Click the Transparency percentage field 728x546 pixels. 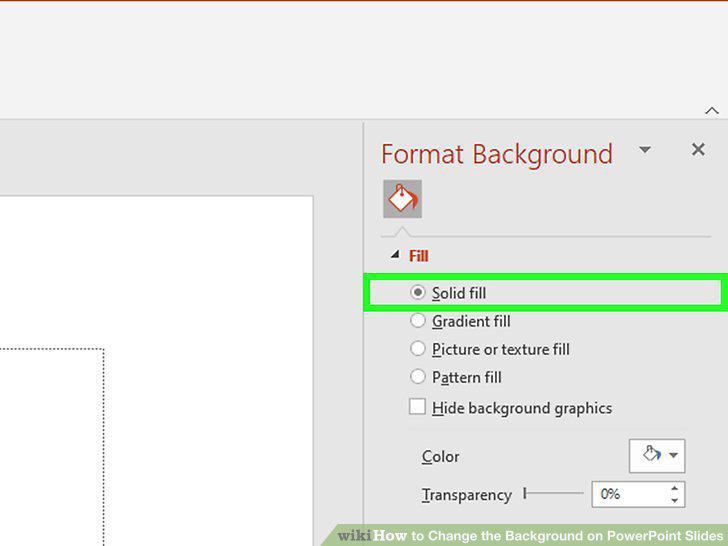pos(630,494)
